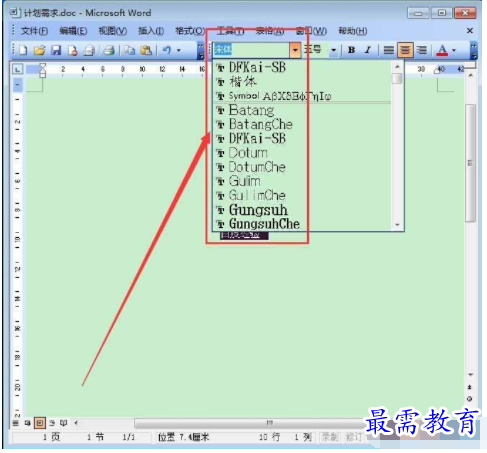Open the undo history dropdown arrow
The image size is (487, 453).
coord(179,51)
